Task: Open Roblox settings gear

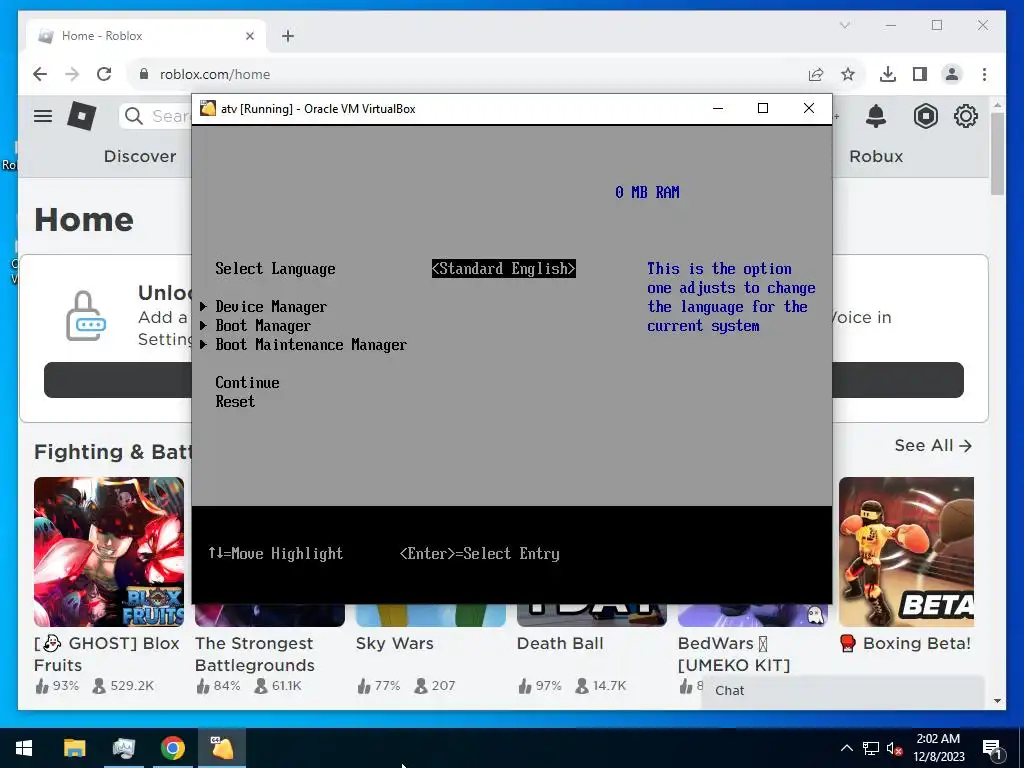Action: (966, 116)
